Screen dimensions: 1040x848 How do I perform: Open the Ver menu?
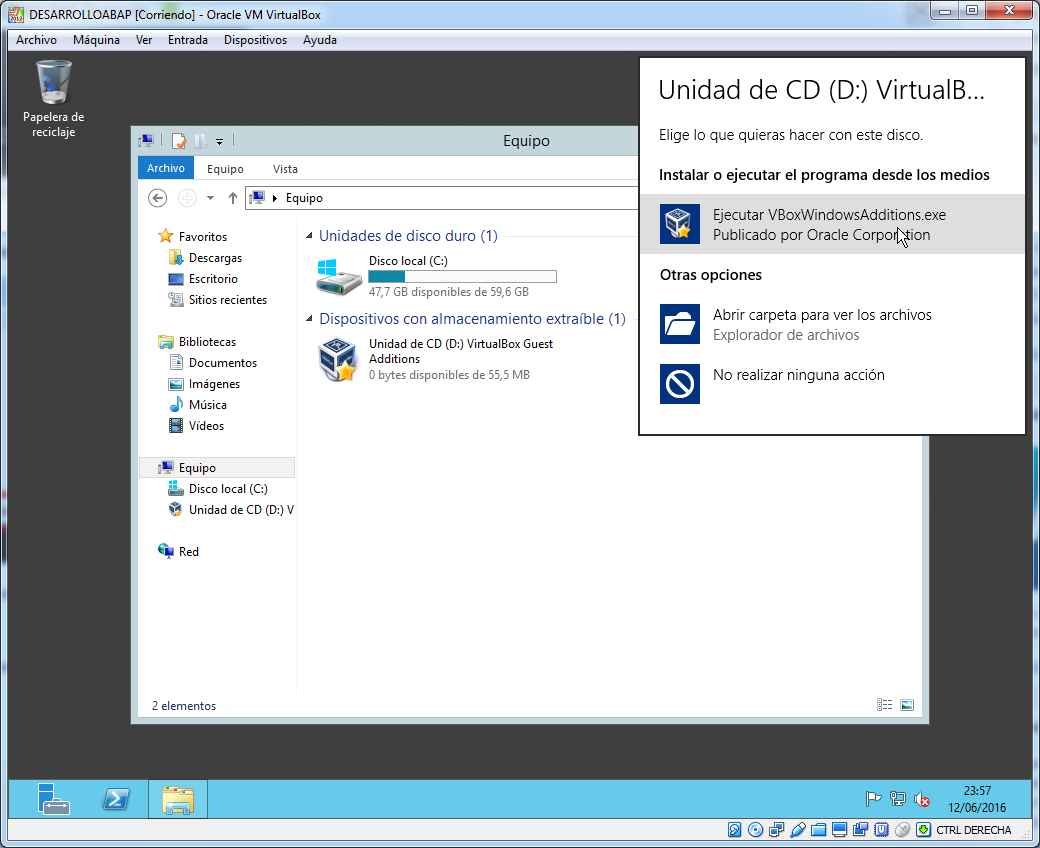144,40
